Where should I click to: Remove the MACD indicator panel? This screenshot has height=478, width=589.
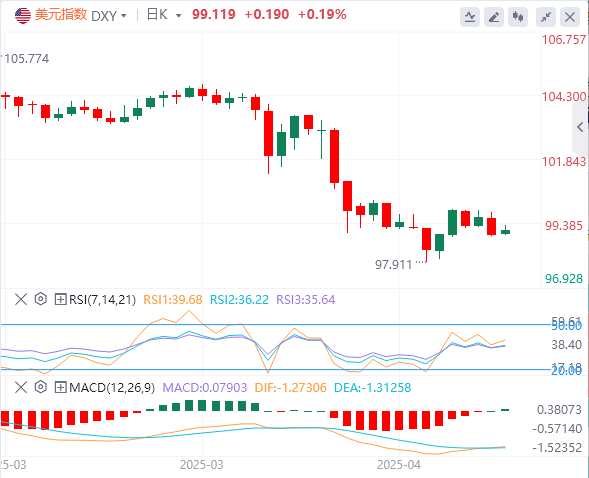point(21,387)
